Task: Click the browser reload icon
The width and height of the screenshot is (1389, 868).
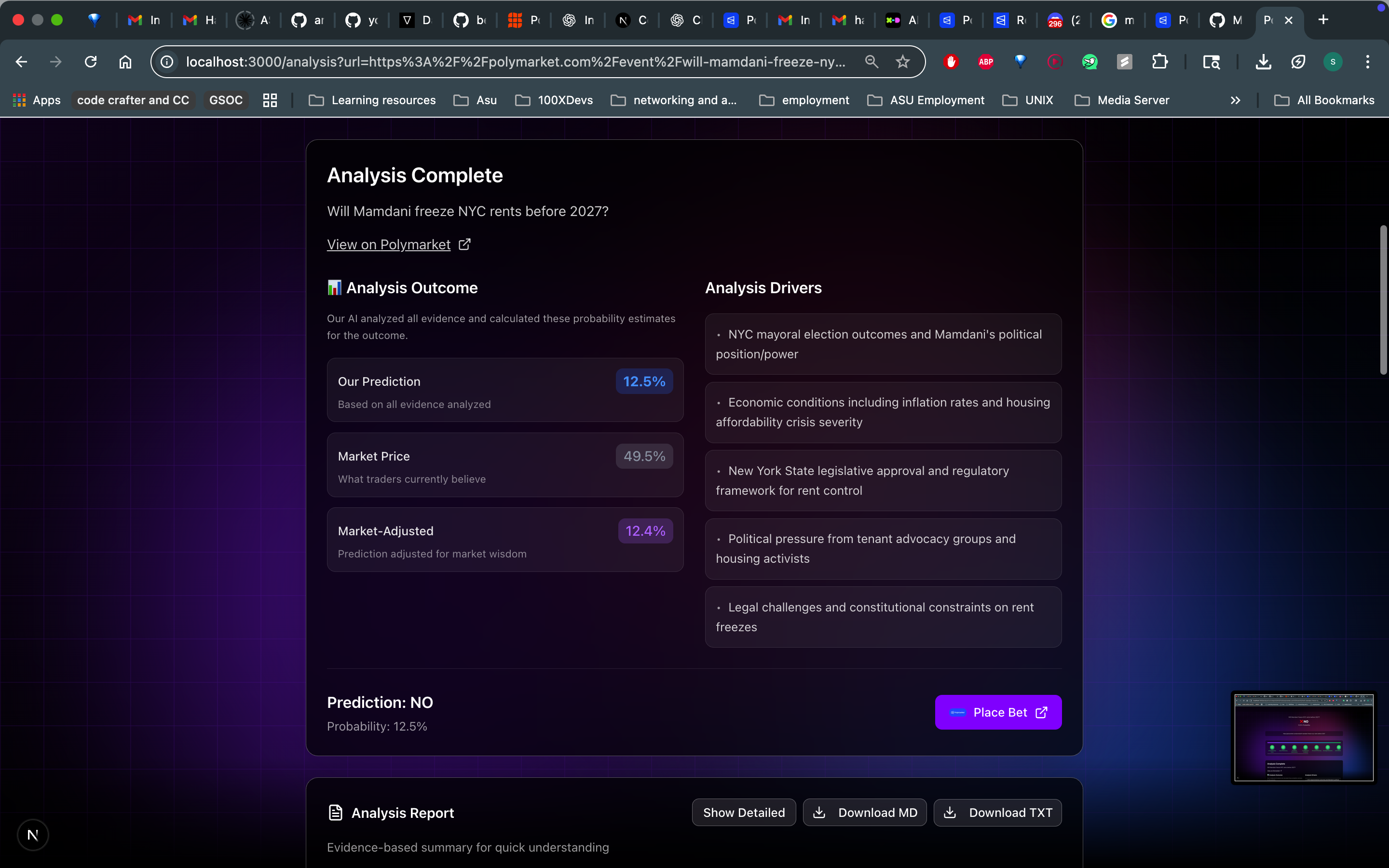Action: coord(91,61)
